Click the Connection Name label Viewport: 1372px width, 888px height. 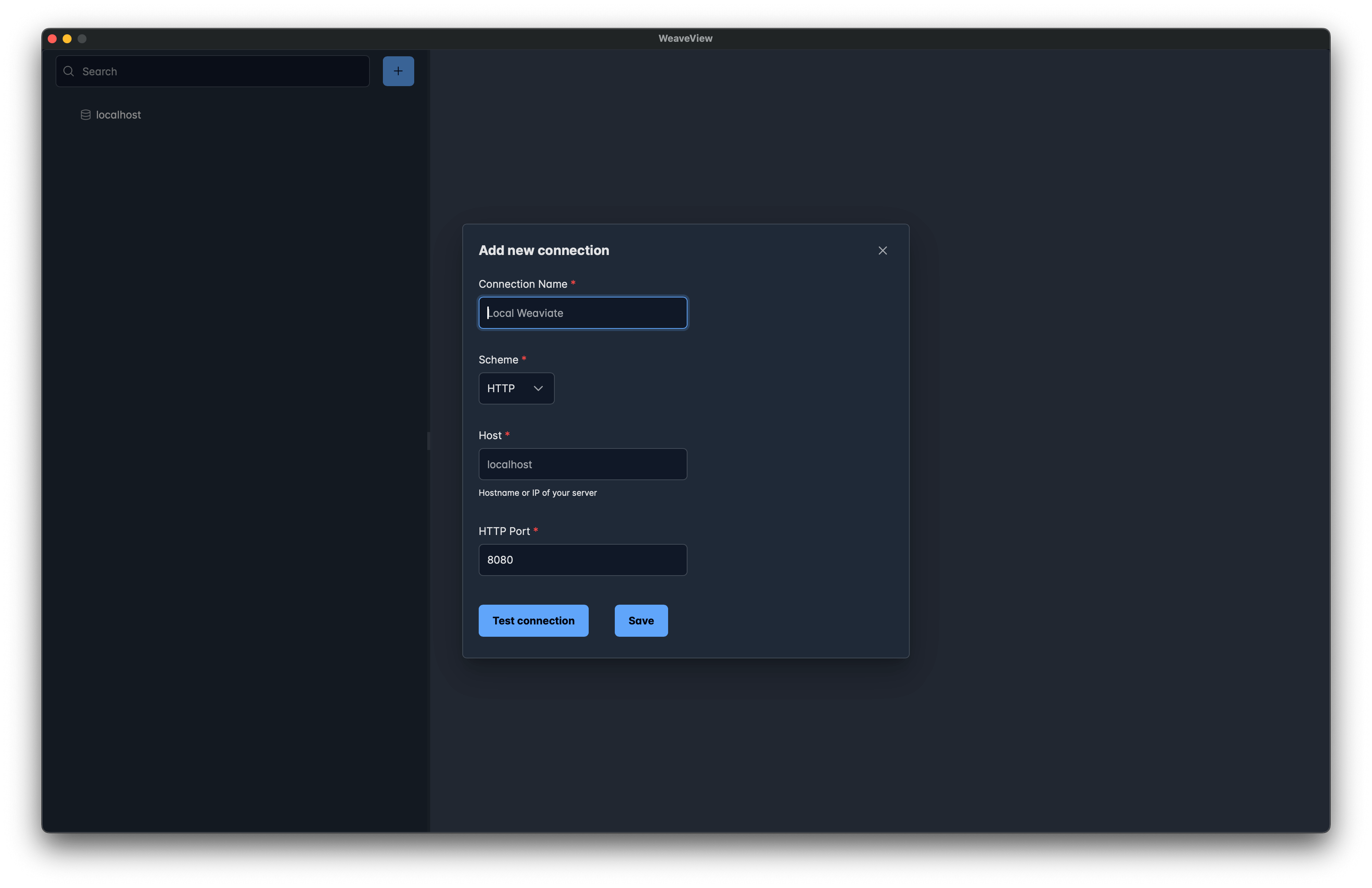[522, 284]
